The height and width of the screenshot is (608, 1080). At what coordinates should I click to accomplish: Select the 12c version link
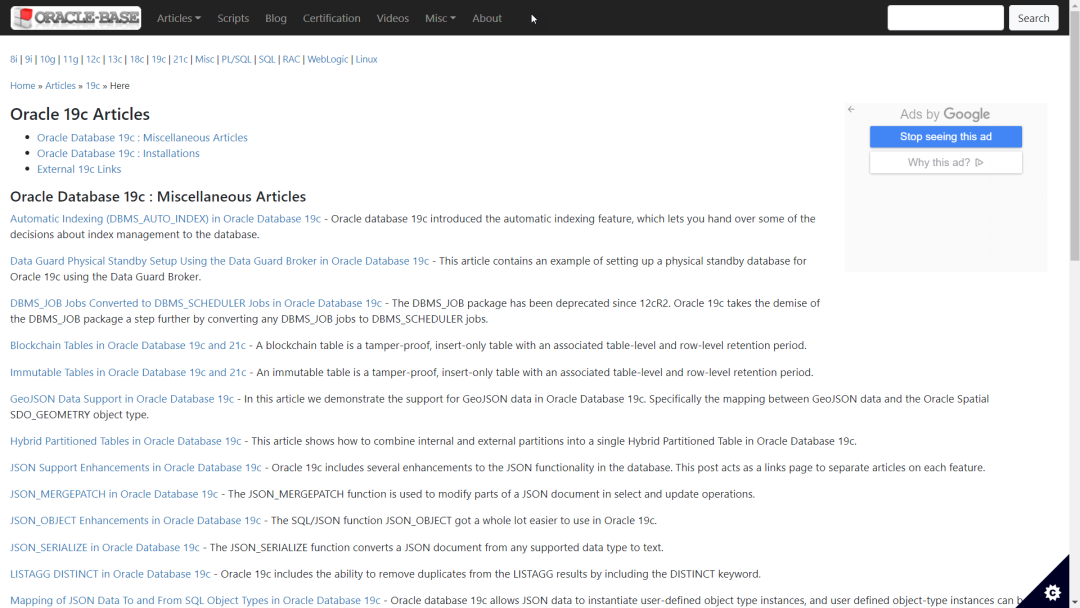93,59
